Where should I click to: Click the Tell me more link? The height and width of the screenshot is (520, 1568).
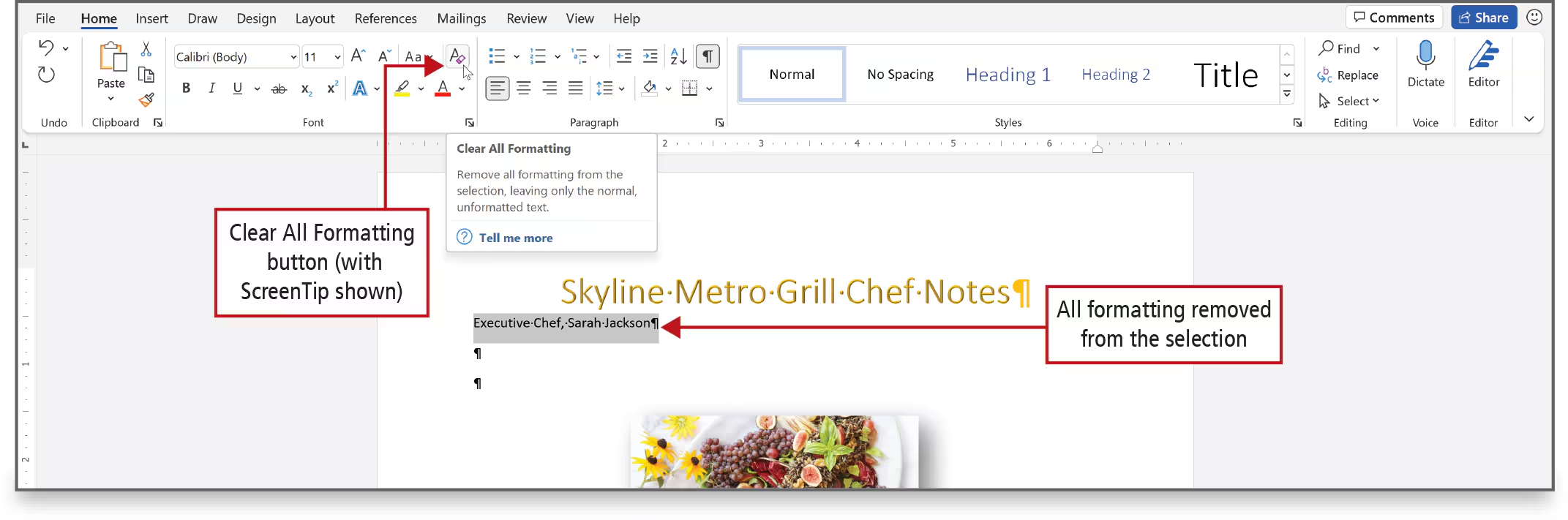point(515,238)
